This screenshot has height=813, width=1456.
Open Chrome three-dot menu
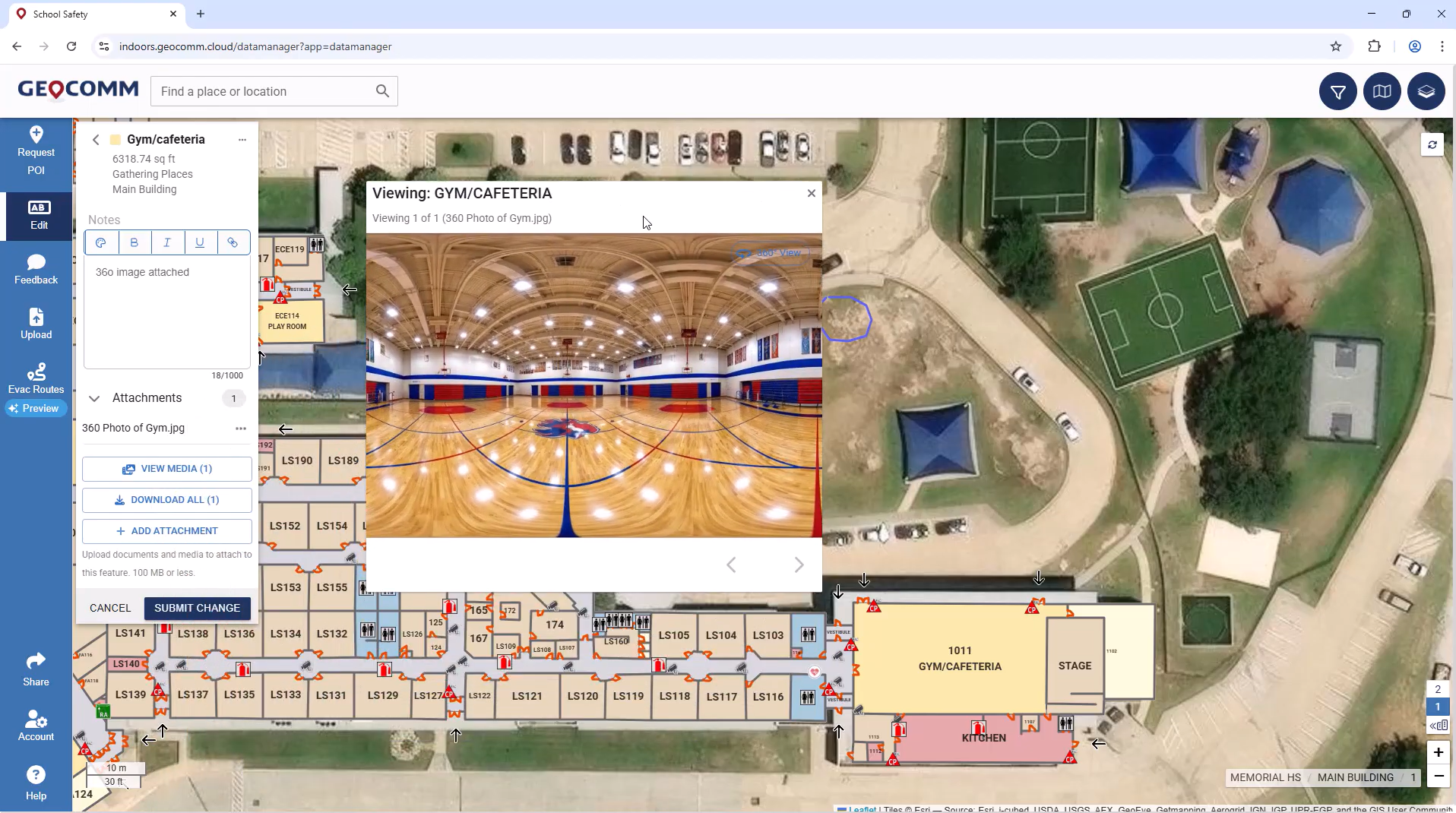1442,46
